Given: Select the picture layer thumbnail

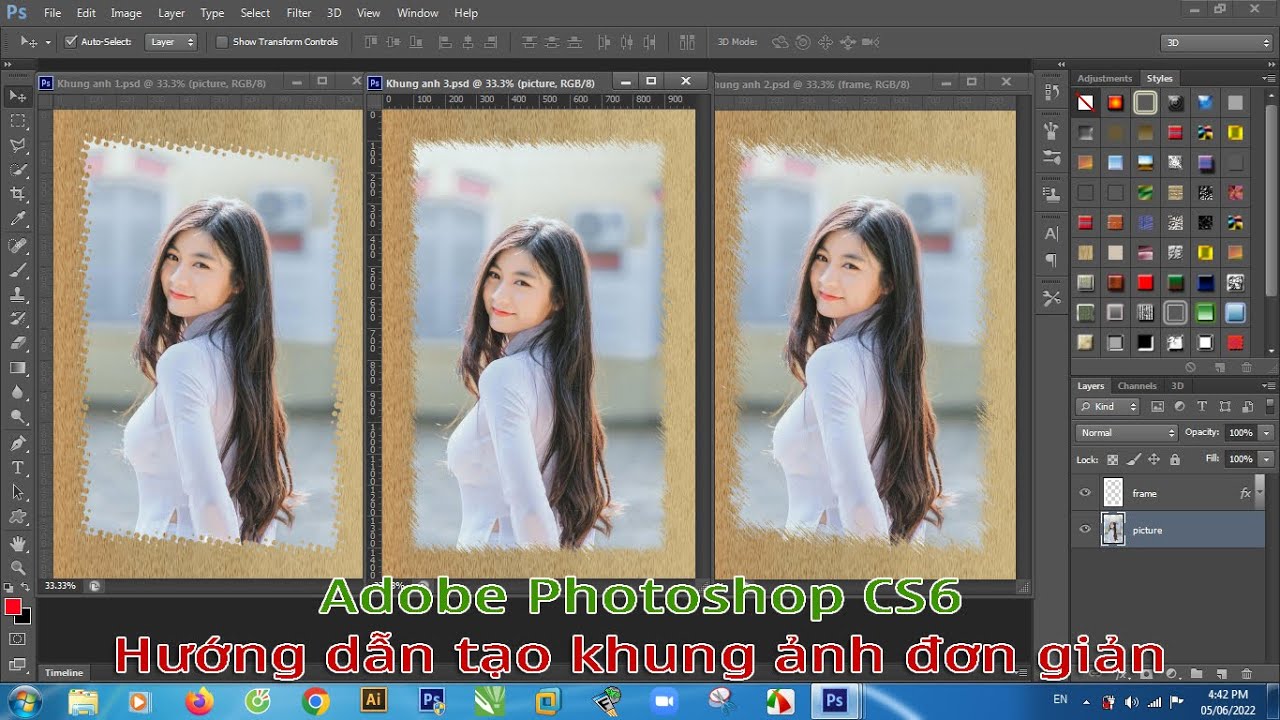Looking at the screenshot, I should 1113,530.
